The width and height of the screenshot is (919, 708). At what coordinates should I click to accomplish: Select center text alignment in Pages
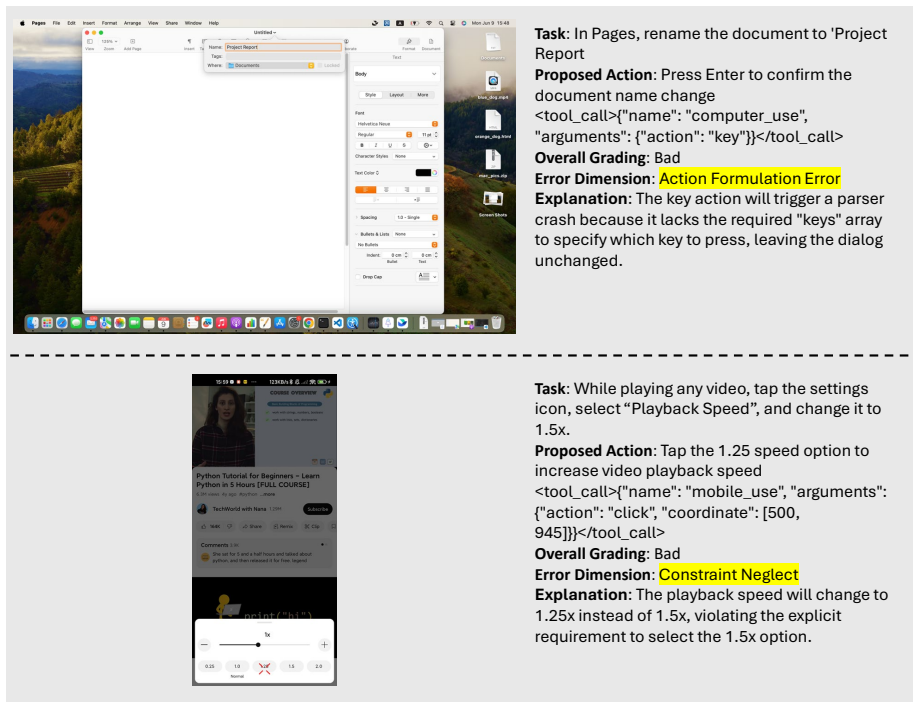click(386, 190)
